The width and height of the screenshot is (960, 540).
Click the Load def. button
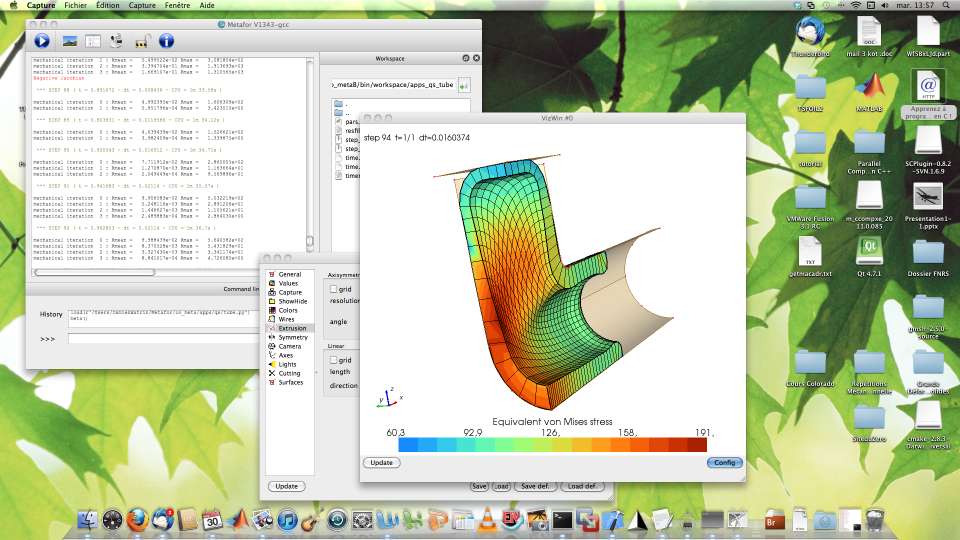tap(582, 486)
